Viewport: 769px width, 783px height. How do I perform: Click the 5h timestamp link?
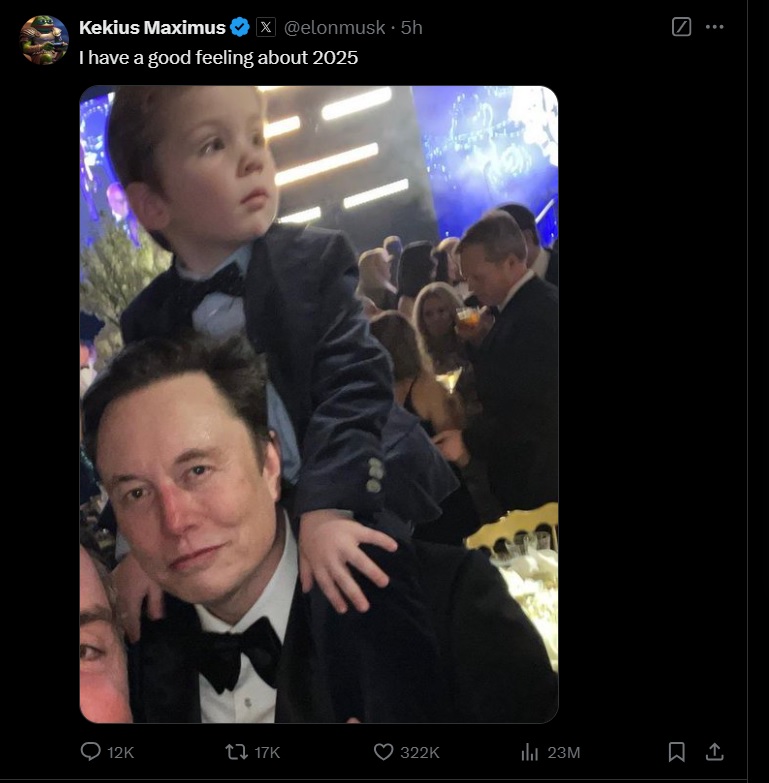tap(411, 28)
